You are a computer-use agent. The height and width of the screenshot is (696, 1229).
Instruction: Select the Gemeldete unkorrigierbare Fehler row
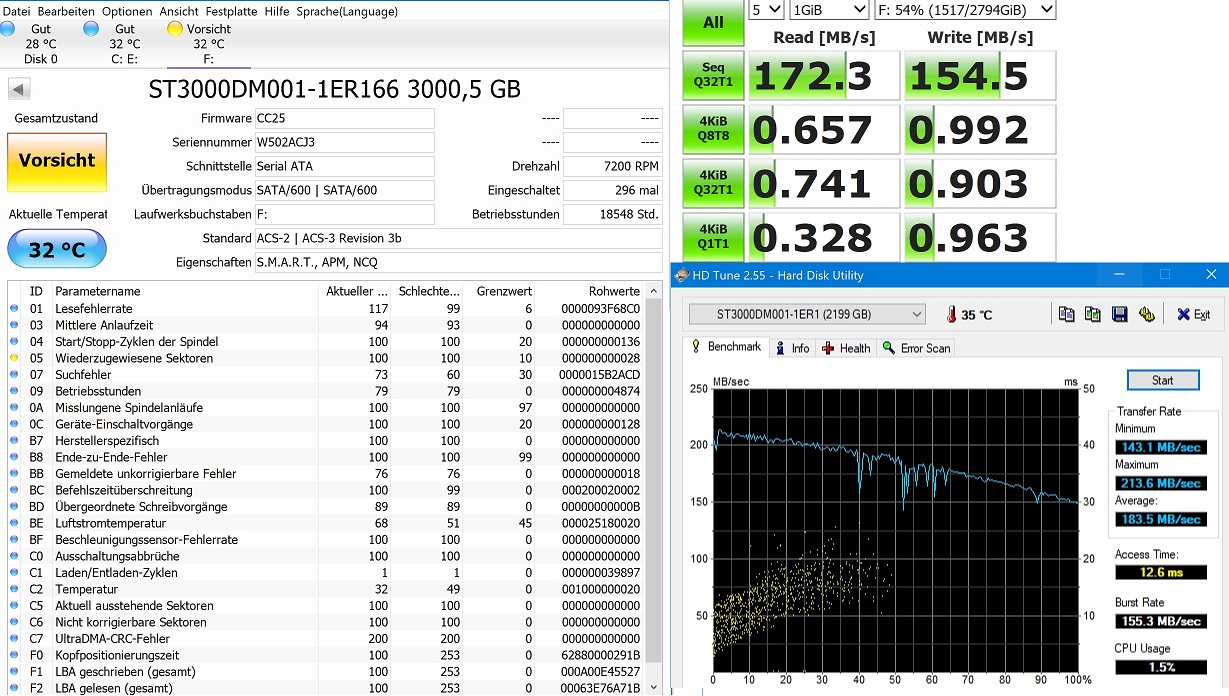click(x=326, y=474)
